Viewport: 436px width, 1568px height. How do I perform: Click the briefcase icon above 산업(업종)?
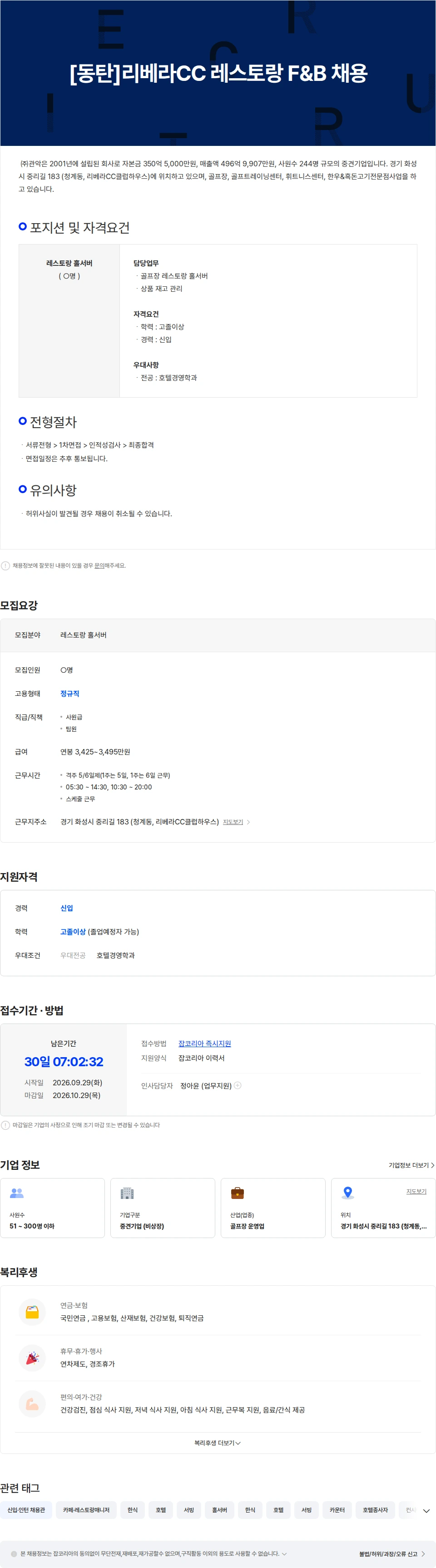pos(238,1193)
